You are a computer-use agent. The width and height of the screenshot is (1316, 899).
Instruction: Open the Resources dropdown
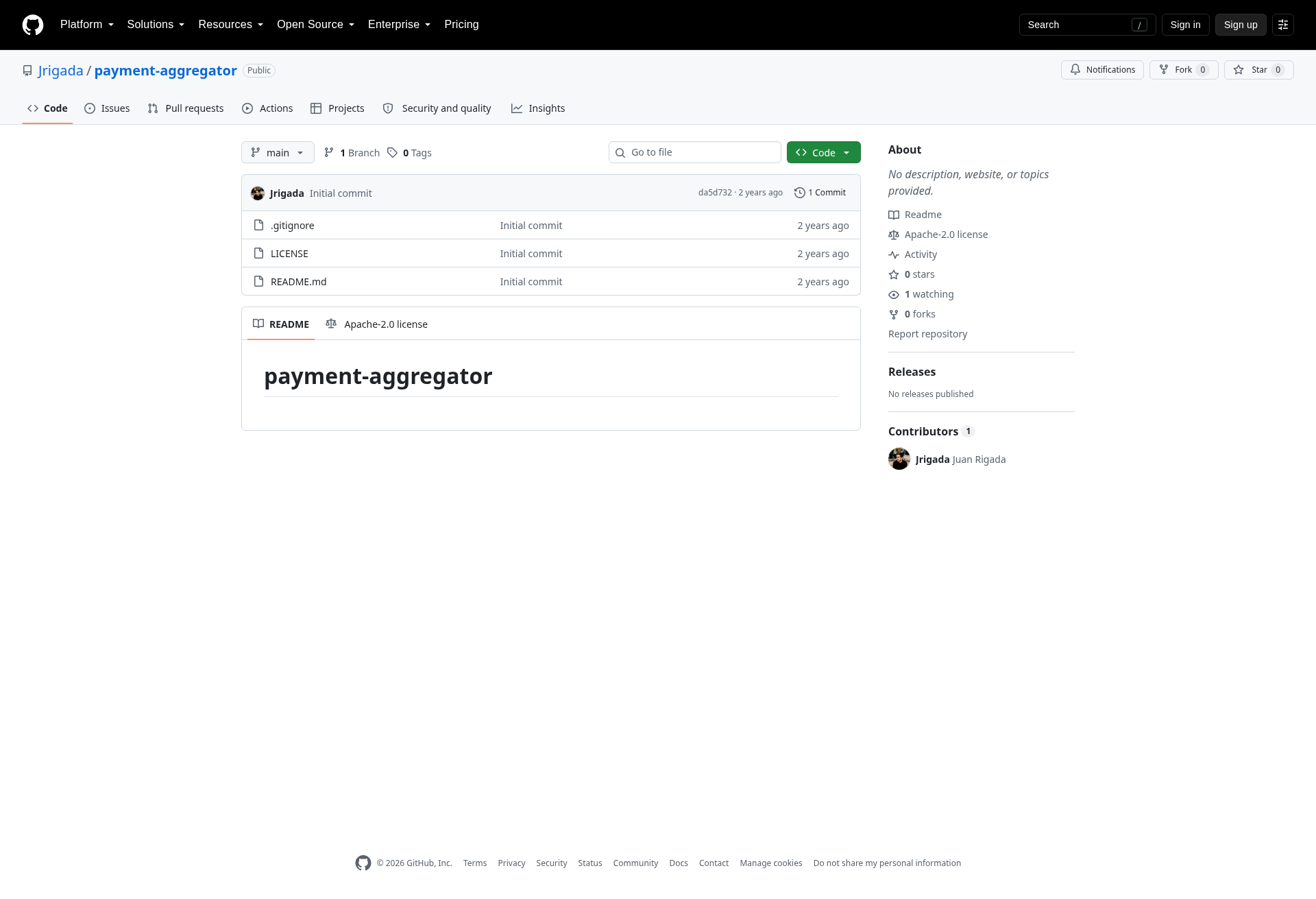point(230,25)
